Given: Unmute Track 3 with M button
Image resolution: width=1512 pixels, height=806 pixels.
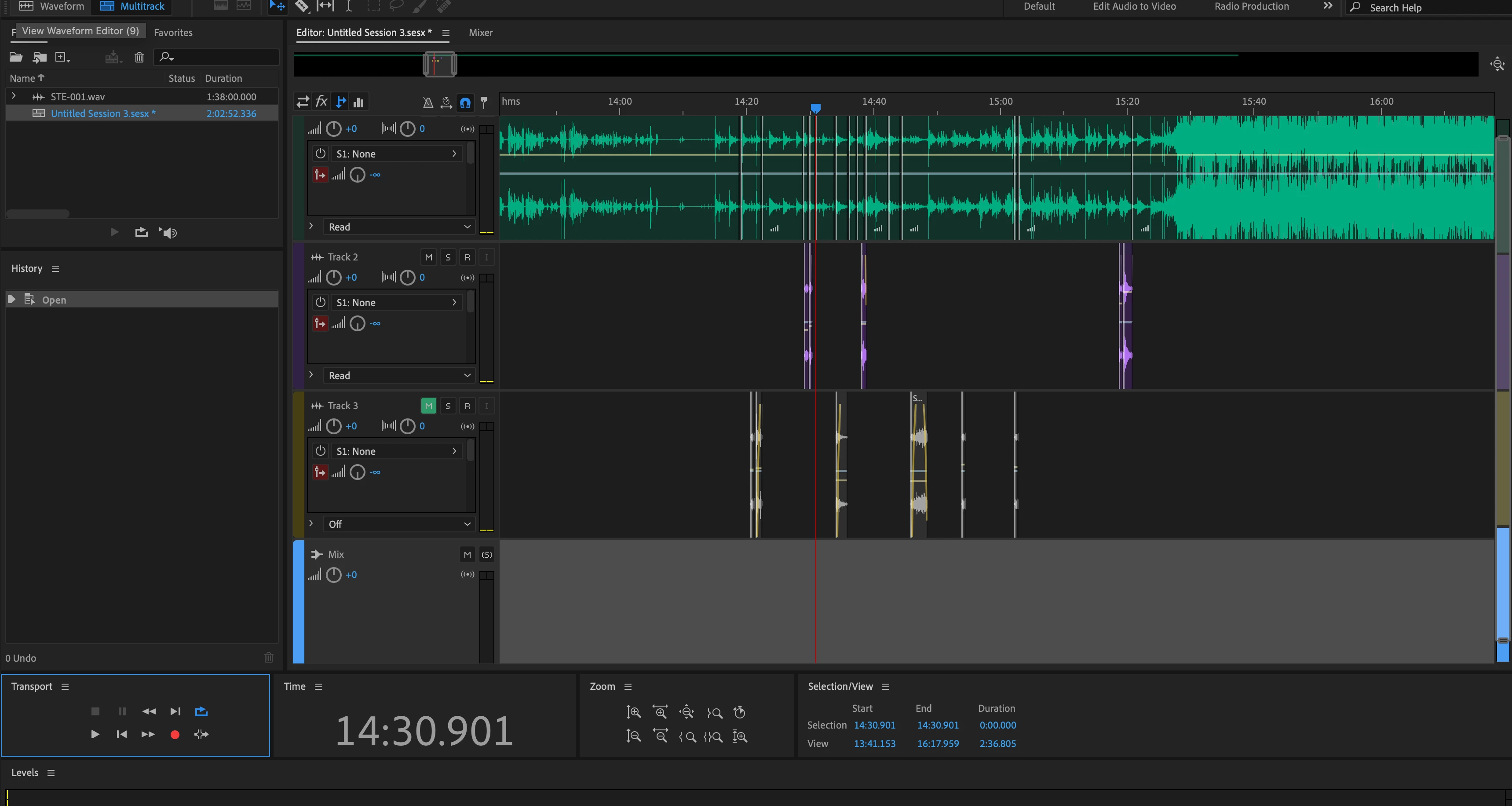Looking at the screenshot, I should [x=428, y=406].
